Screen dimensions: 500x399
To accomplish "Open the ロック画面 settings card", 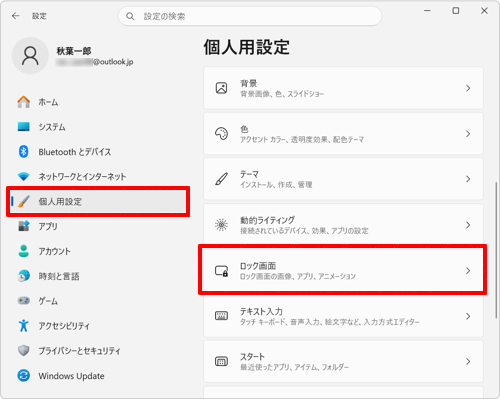I will pos(343,270).
